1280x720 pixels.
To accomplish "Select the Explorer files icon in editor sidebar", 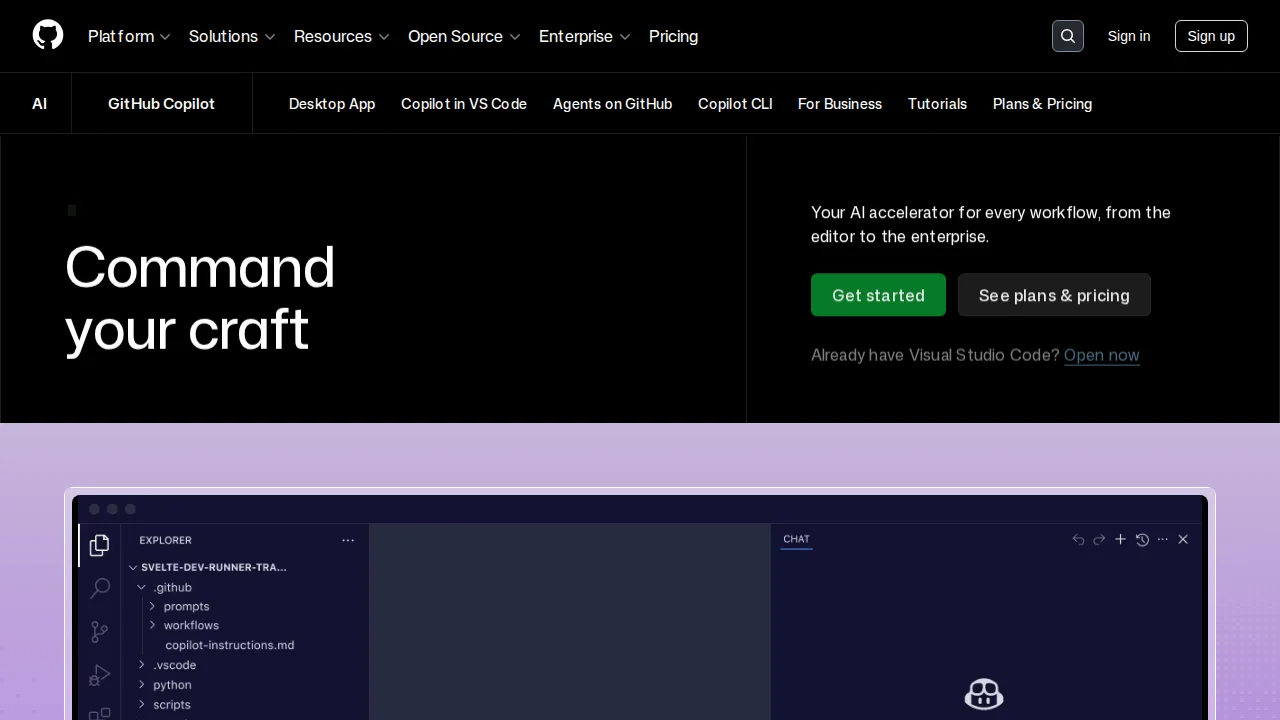I will (99, 545).
